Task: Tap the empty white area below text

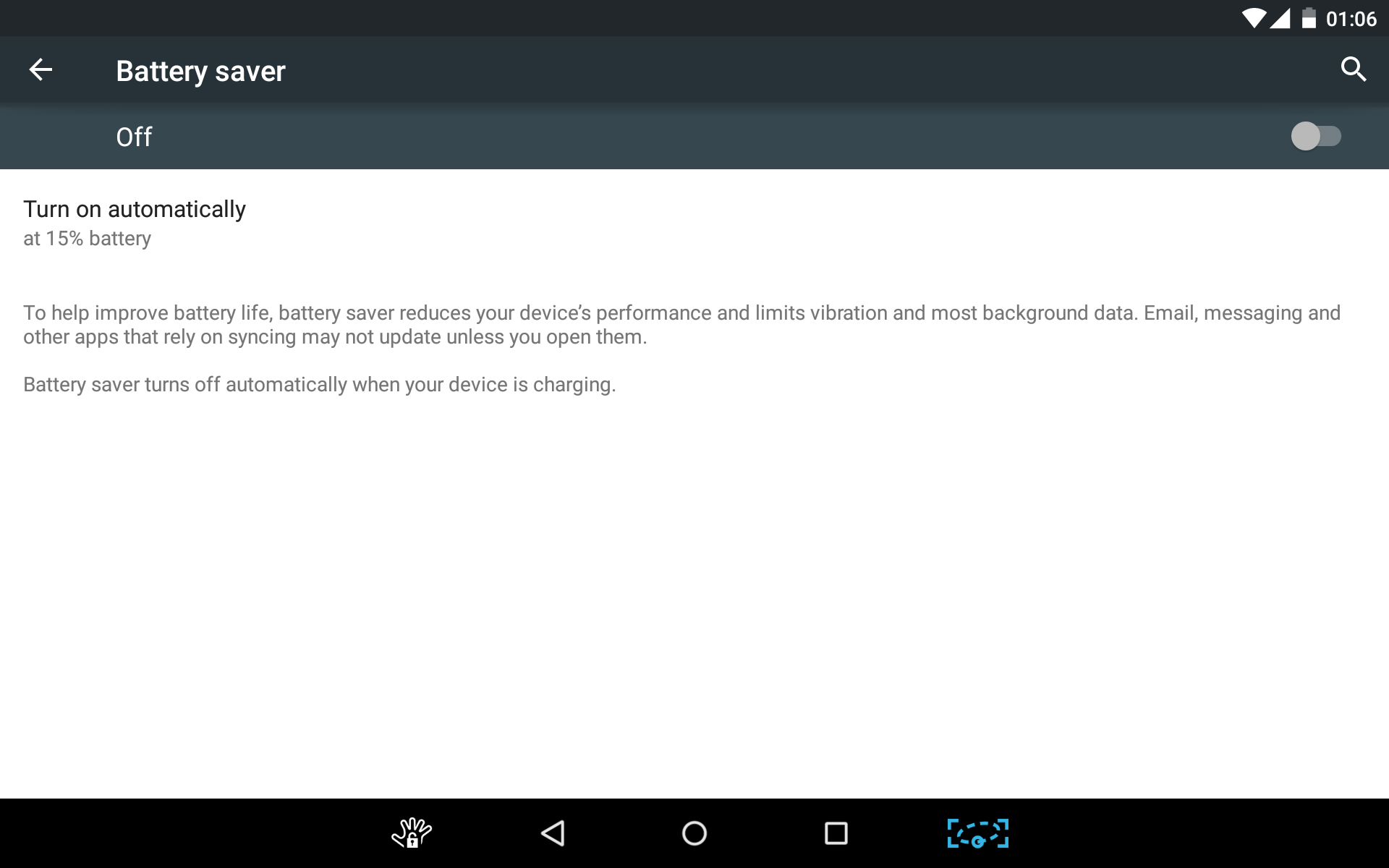Action: point(694,593)
